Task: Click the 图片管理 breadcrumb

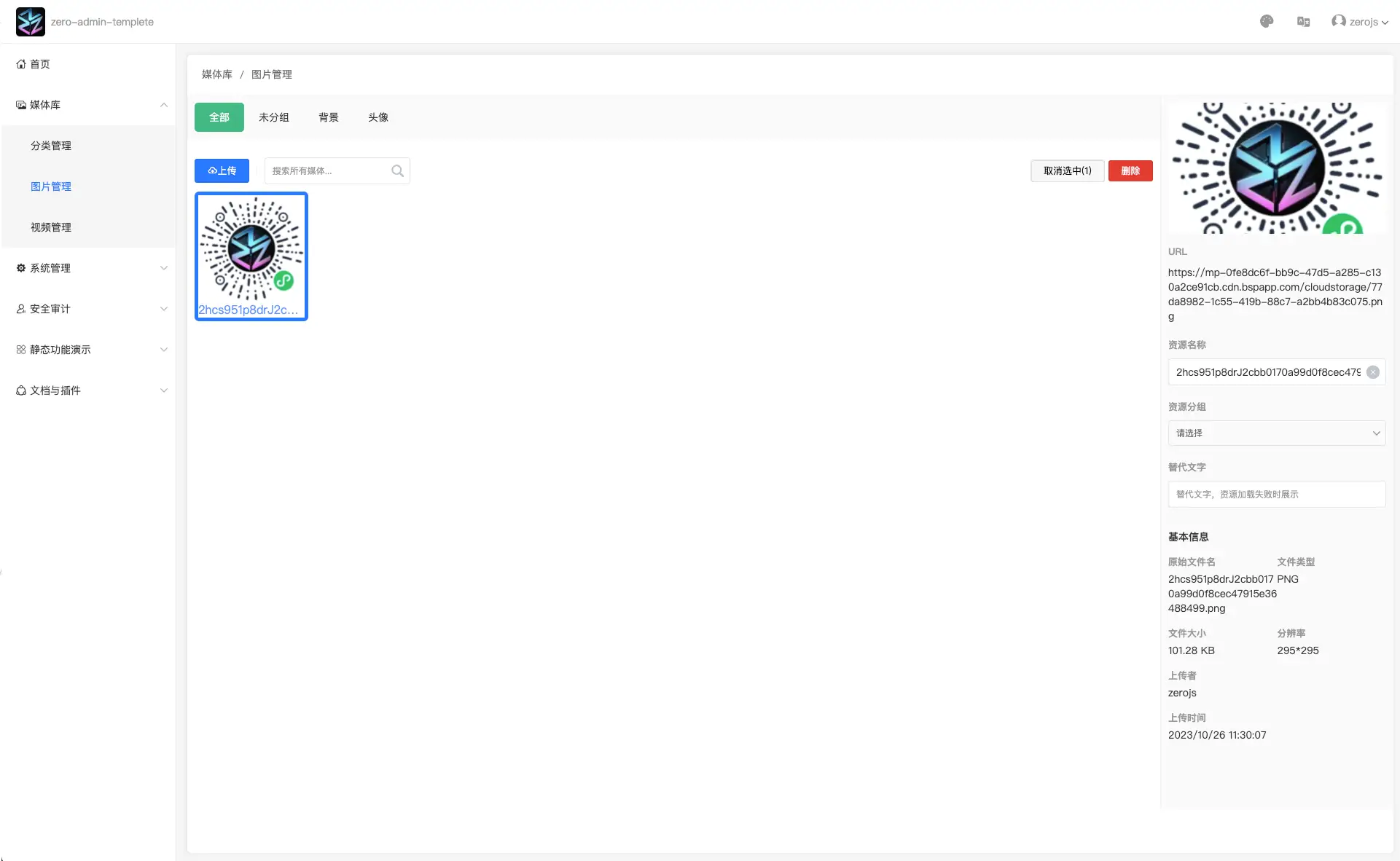Action: tap(272, 74)
